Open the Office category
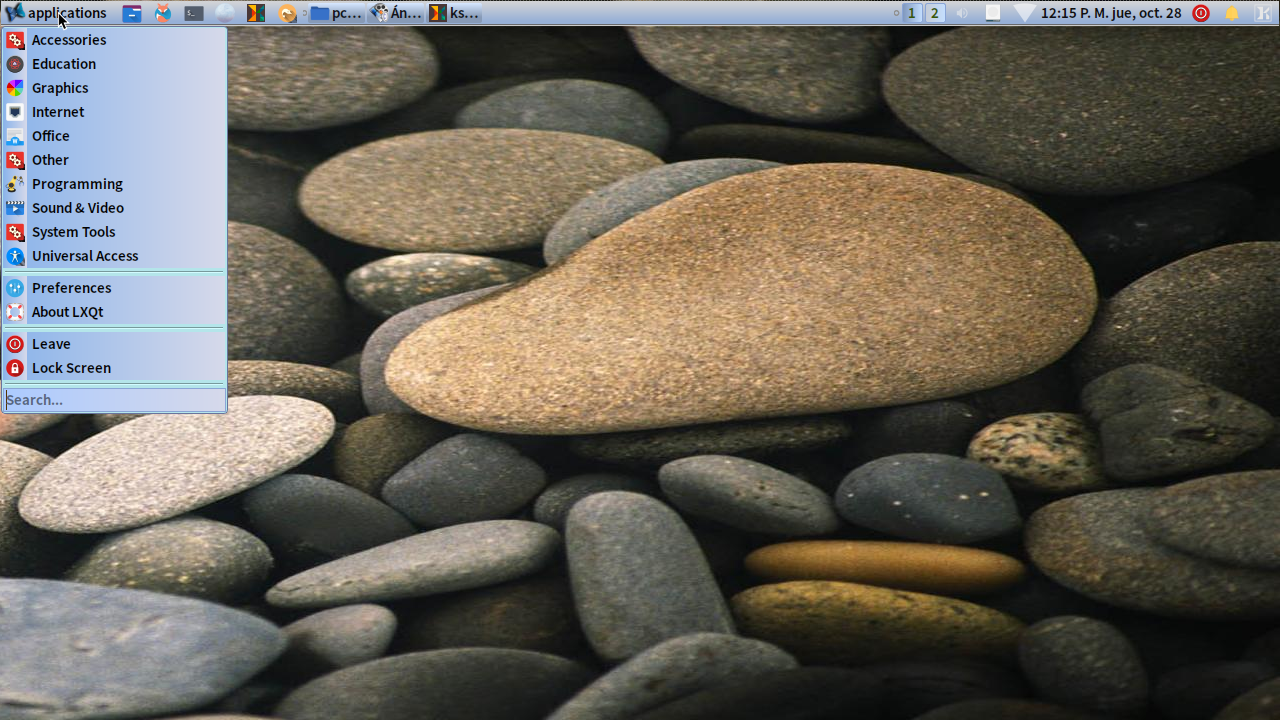Image resolution: width=1280 pixels, height=720 pixels. (114, 136)
